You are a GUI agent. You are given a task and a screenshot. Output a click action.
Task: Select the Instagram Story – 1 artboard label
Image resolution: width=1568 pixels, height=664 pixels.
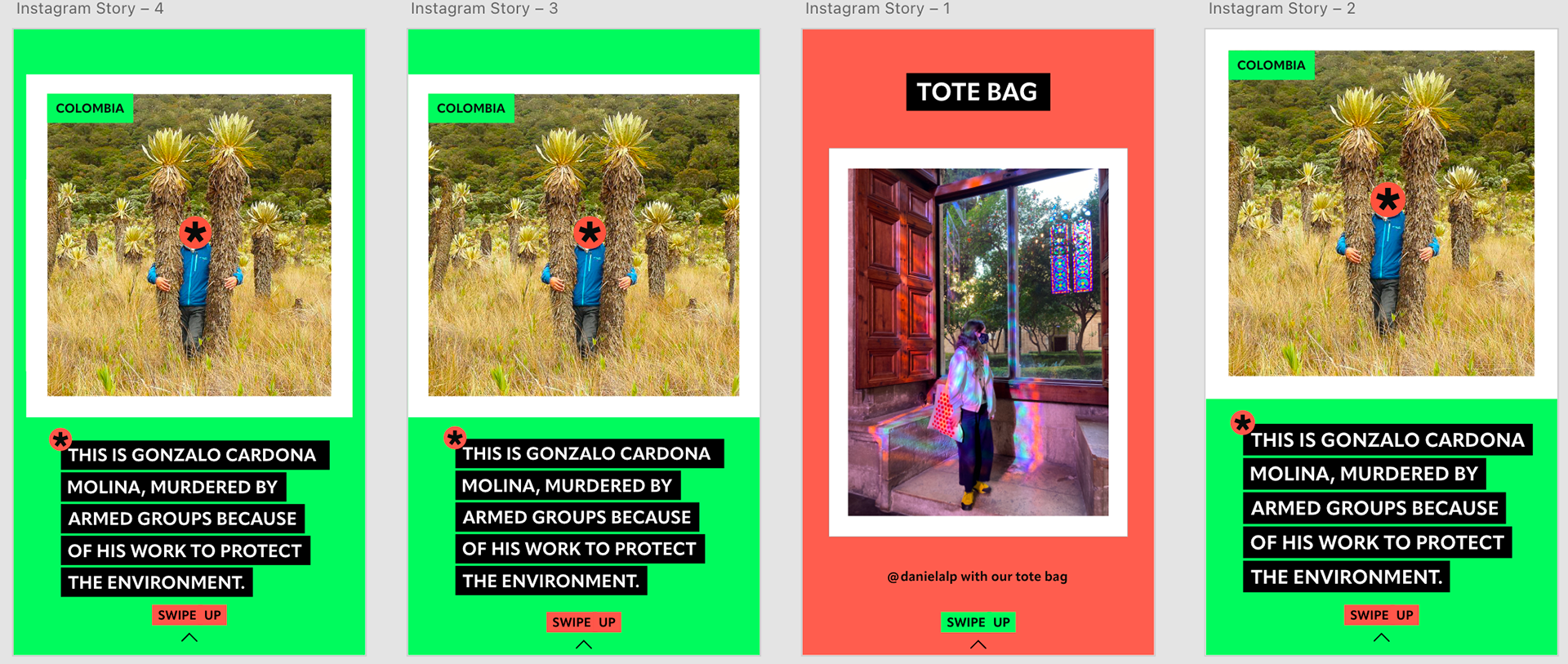[x=878, y=9]
